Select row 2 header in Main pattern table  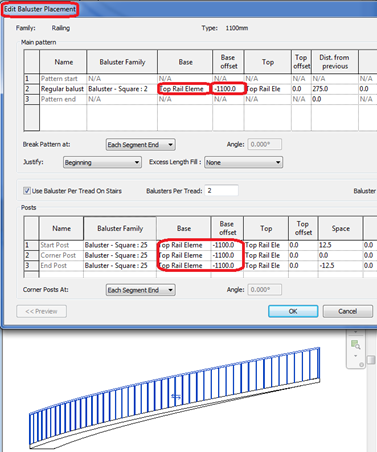32,89
